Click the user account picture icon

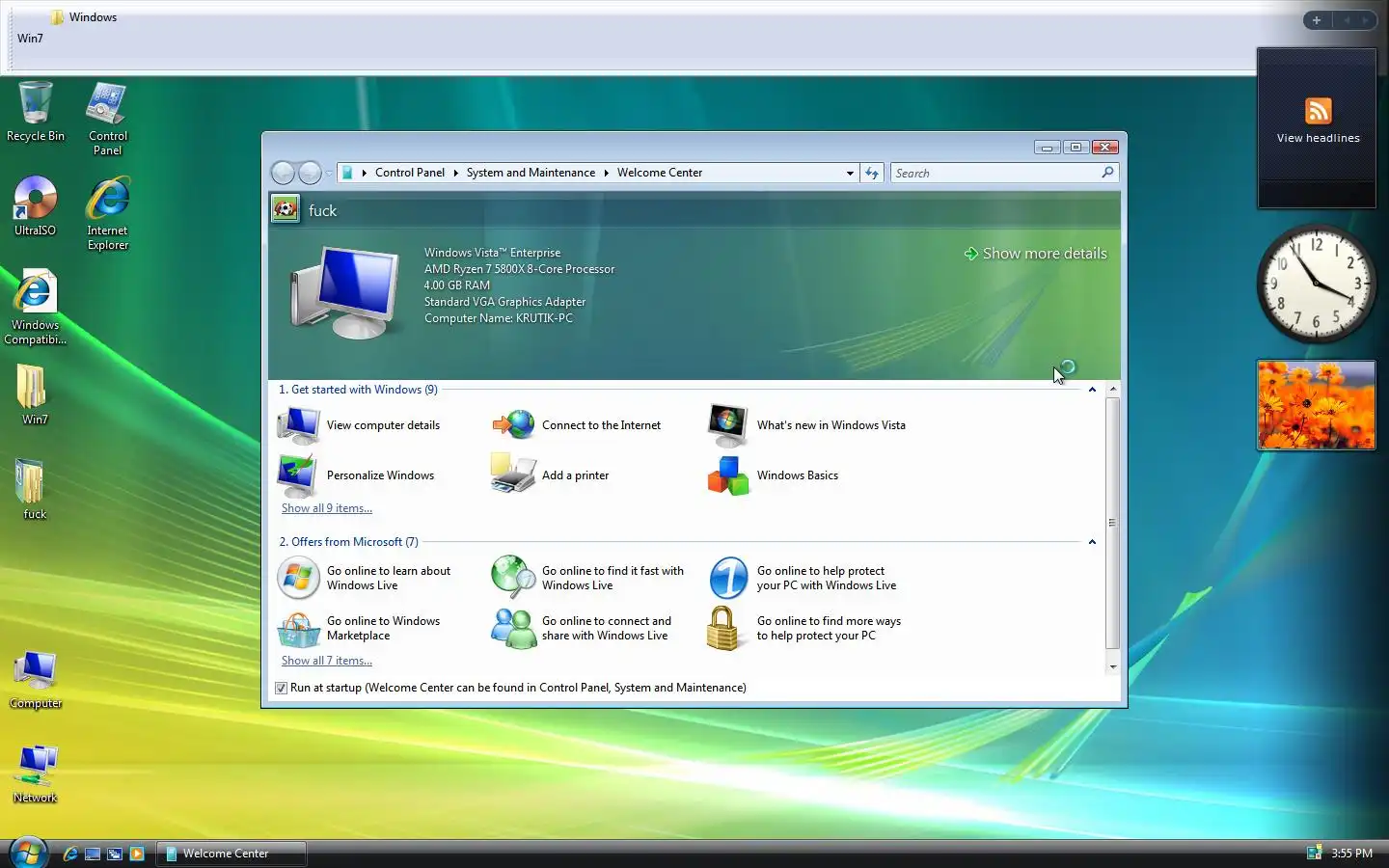(286, 208)
